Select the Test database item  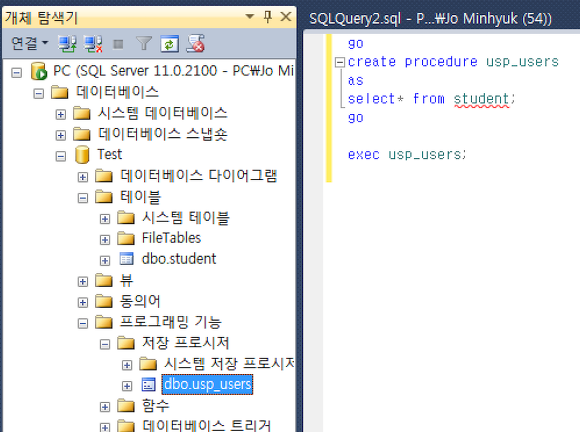109,154
